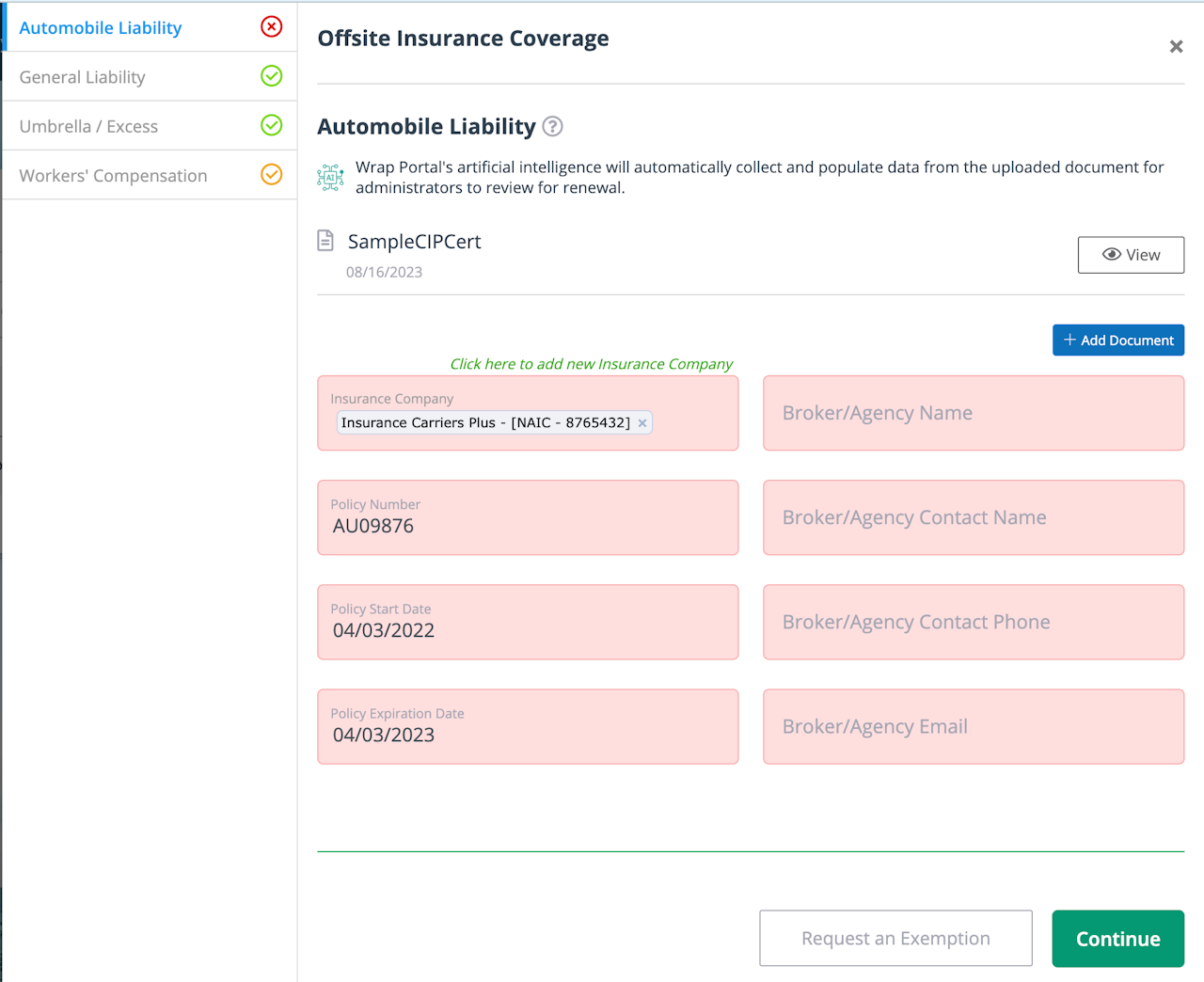Remove the Insurance Carriers Plus tag
The image size is (1204, 982).
click(642, 423)
